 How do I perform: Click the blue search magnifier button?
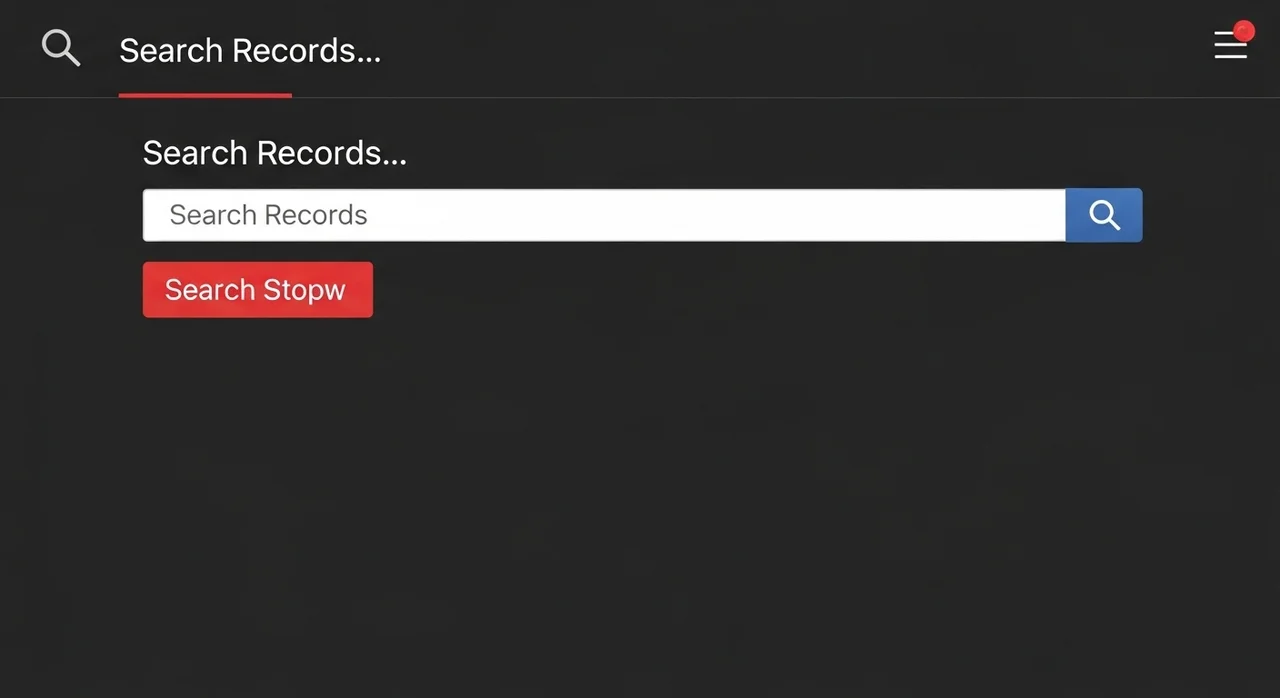1104,215
